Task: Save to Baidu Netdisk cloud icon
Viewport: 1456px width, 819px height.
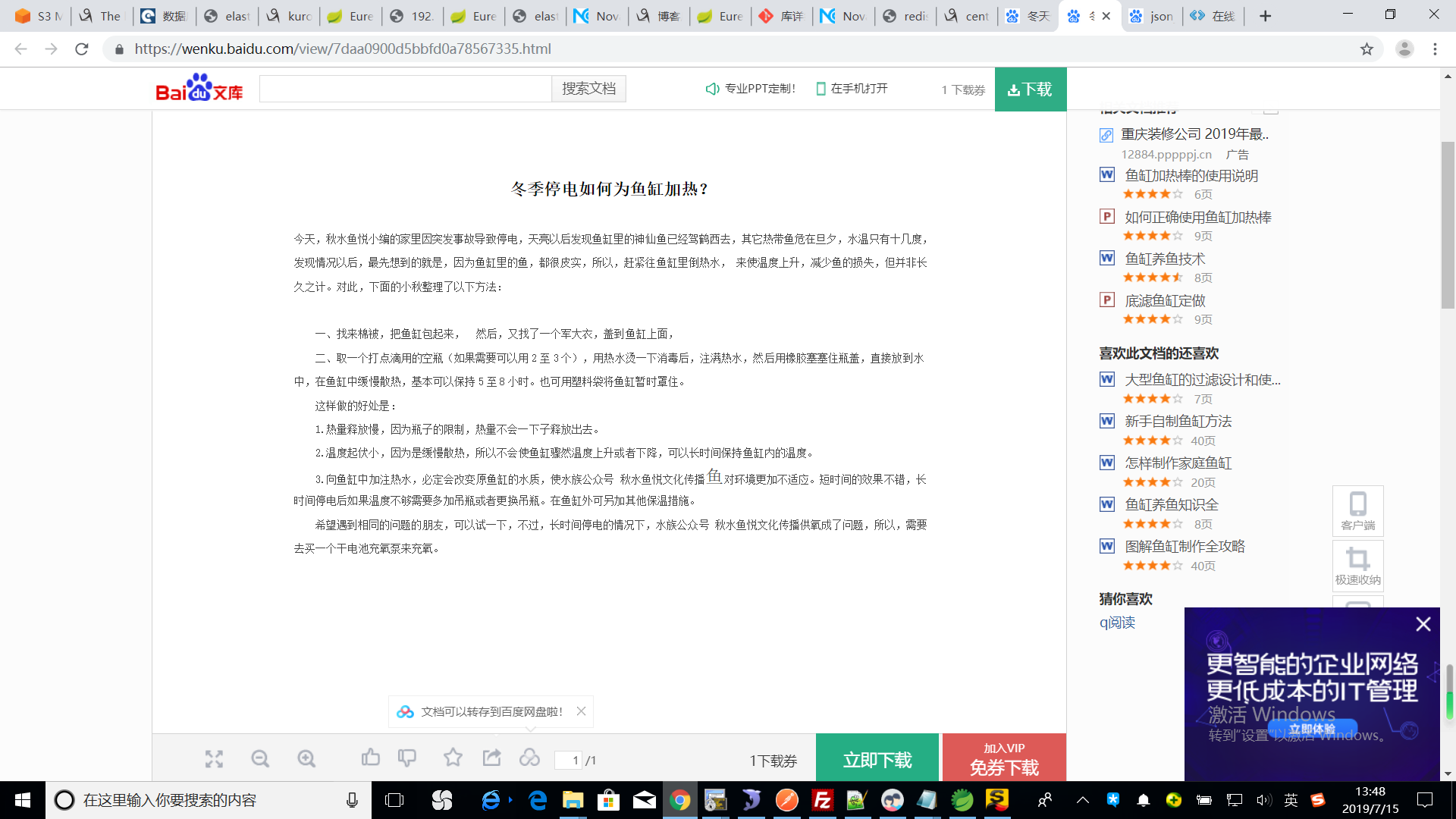Action: coord(529,758)
